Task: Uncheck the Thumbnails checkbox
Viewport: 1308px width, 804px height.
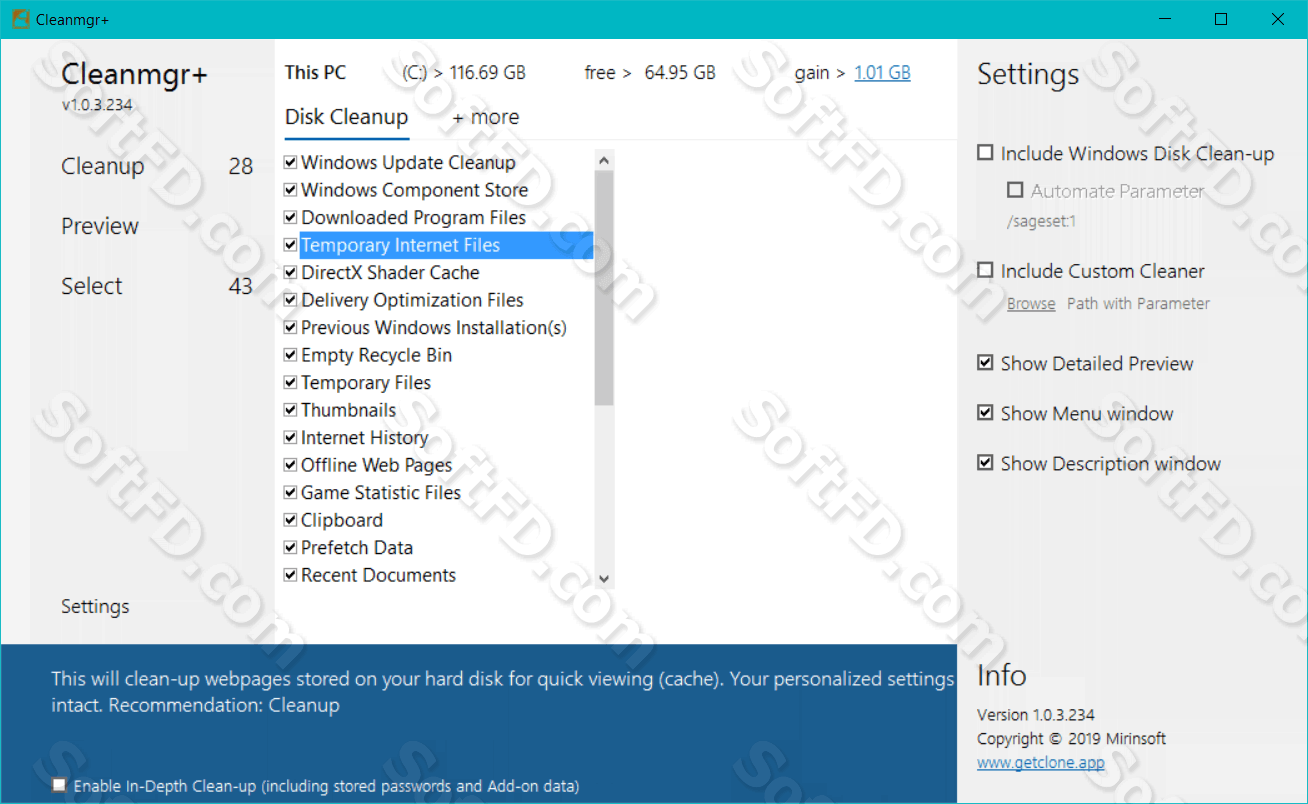Action: (x=291, y=409)
